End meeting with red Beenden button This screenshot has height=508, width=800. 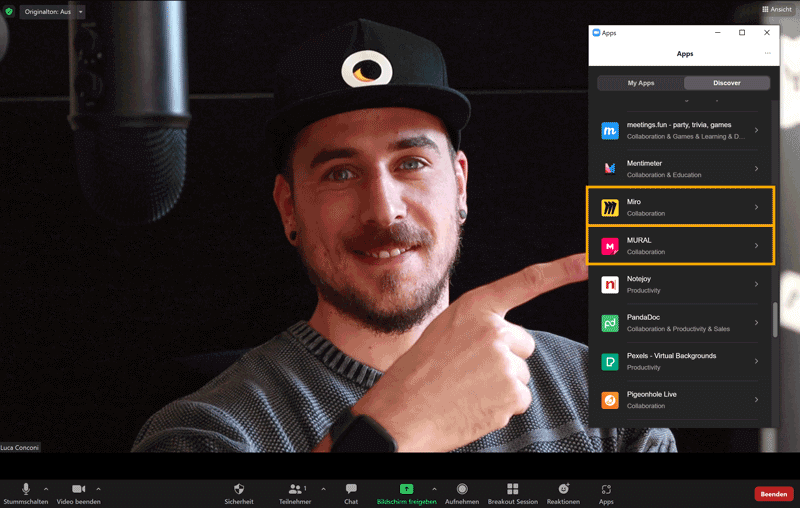pyautogui.click(x=773, y=494)
